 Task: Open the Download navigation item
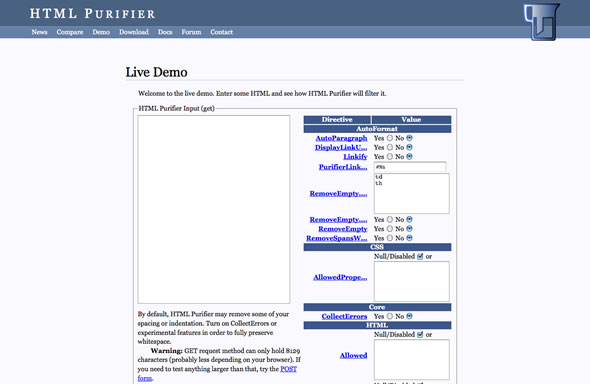(134, 32)
